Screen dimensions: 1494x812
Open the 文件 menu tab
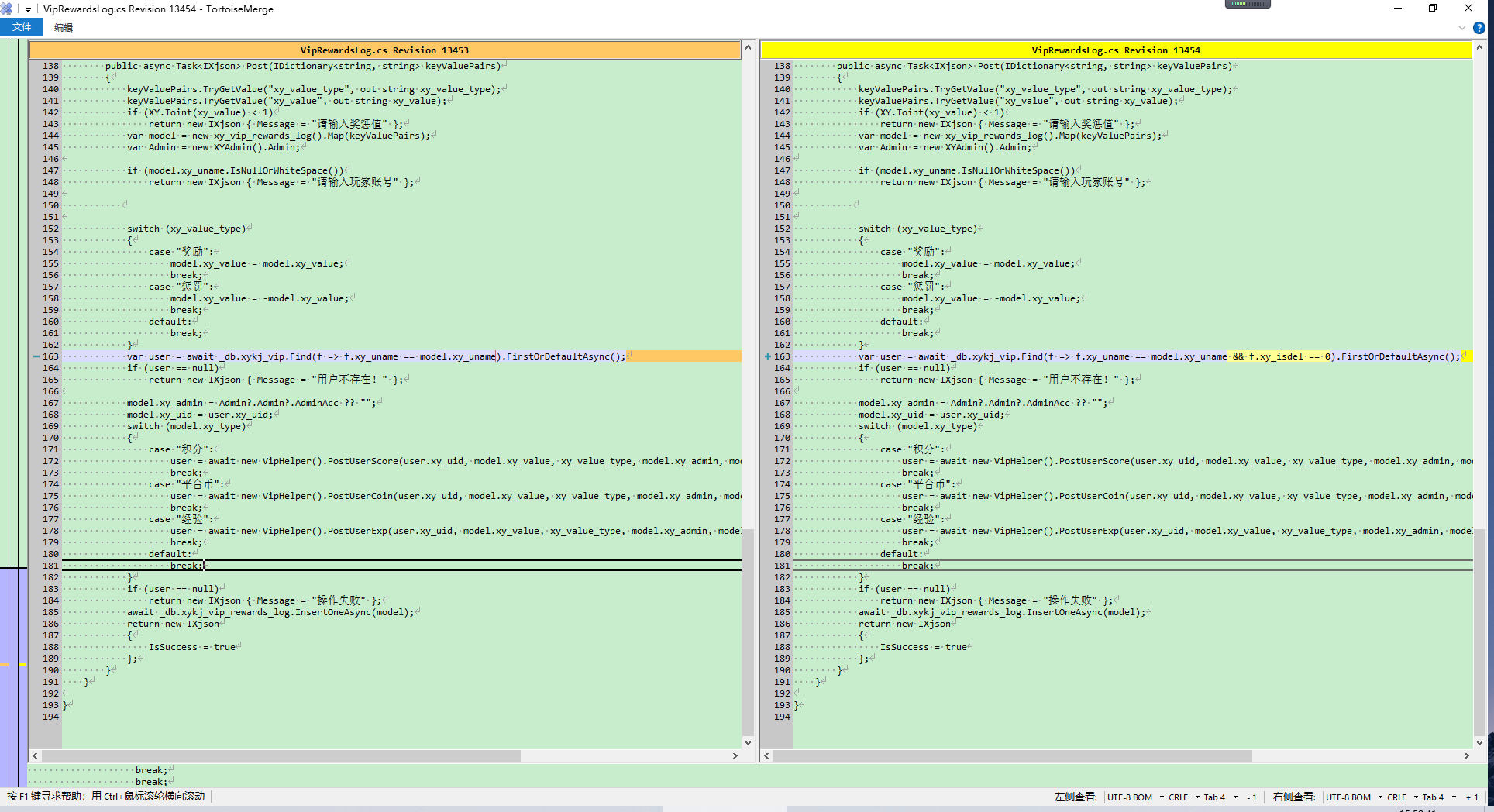(22, 27)
